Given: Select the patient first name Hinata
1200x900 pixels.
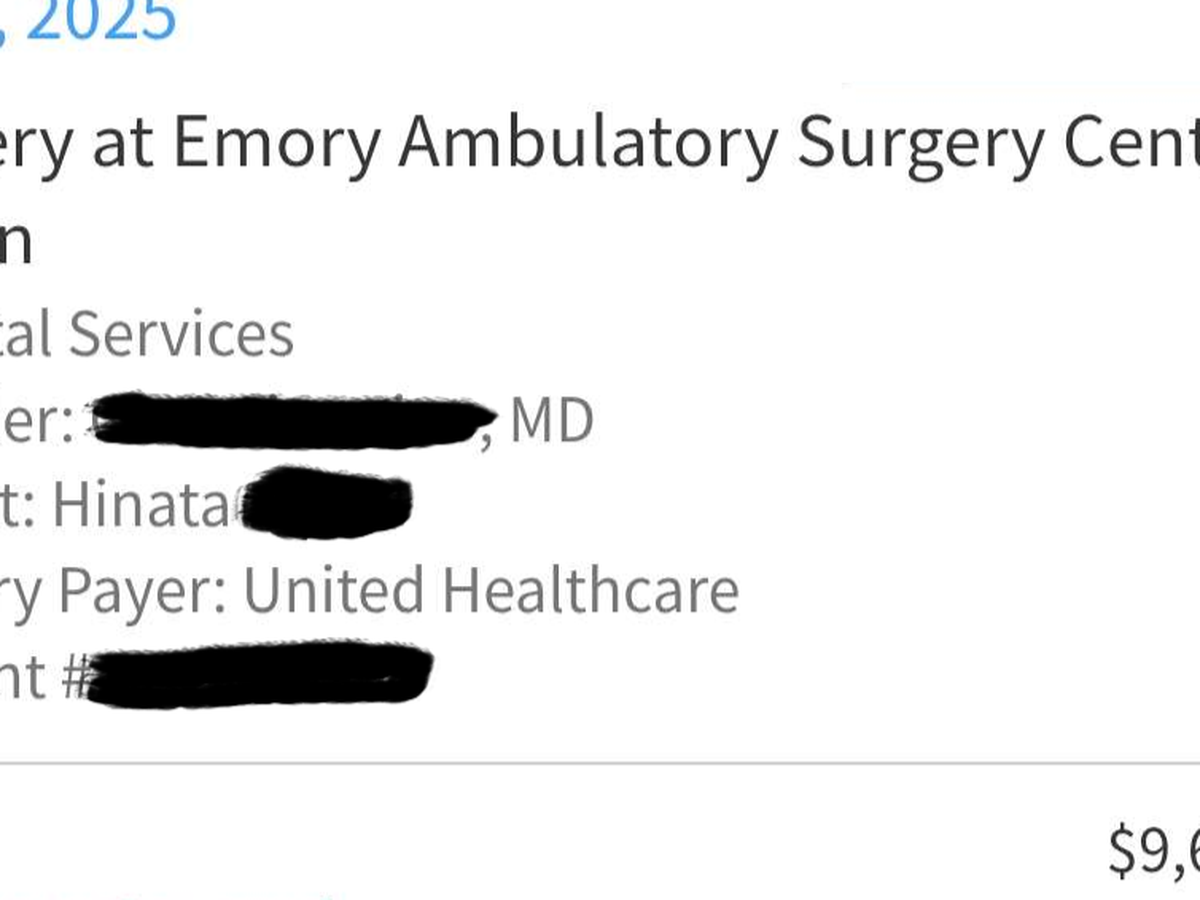Looking at the screenshot, I should (141, 506).
